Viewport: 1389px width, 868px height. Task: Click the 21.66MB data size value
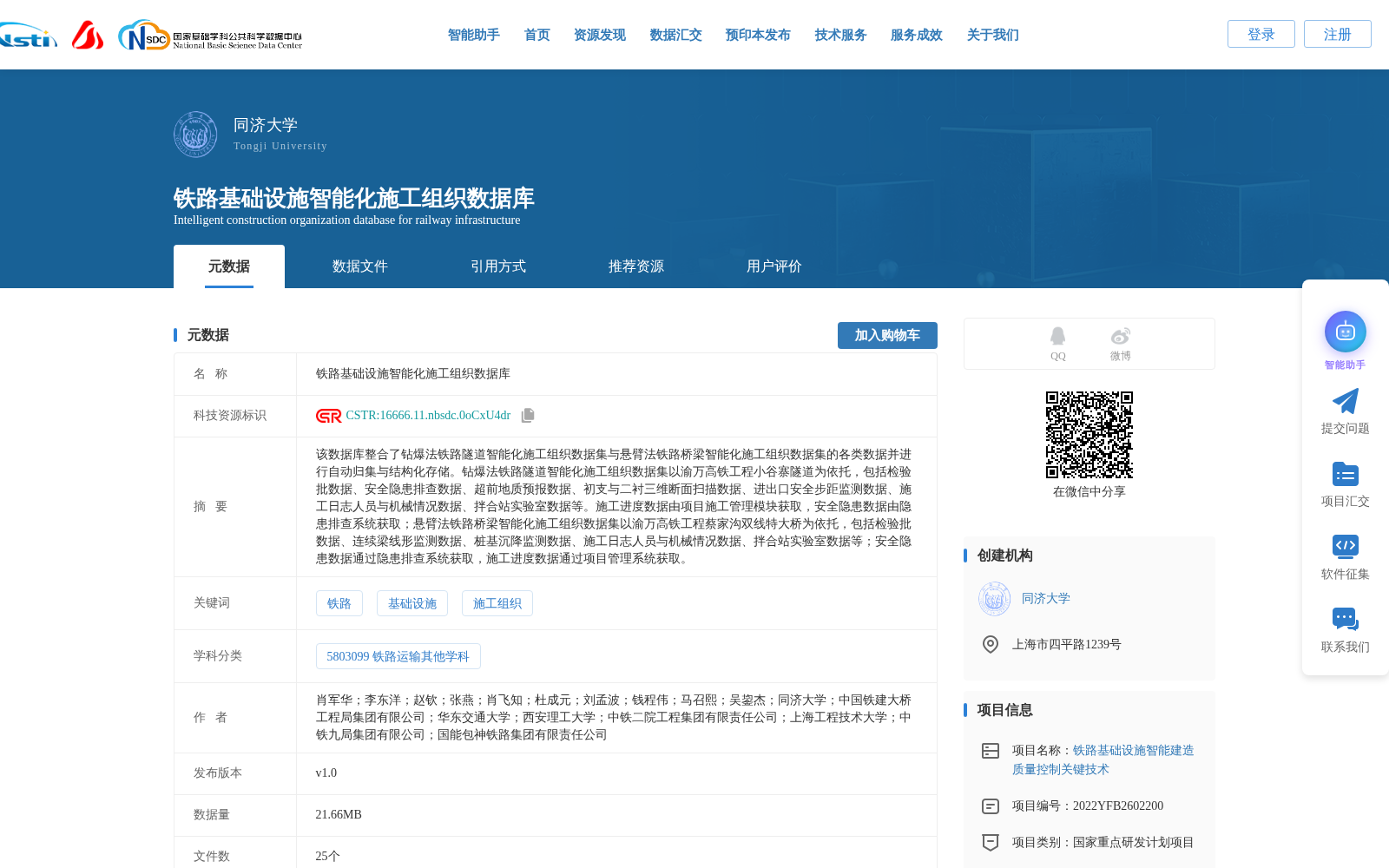tap(339, 815)
